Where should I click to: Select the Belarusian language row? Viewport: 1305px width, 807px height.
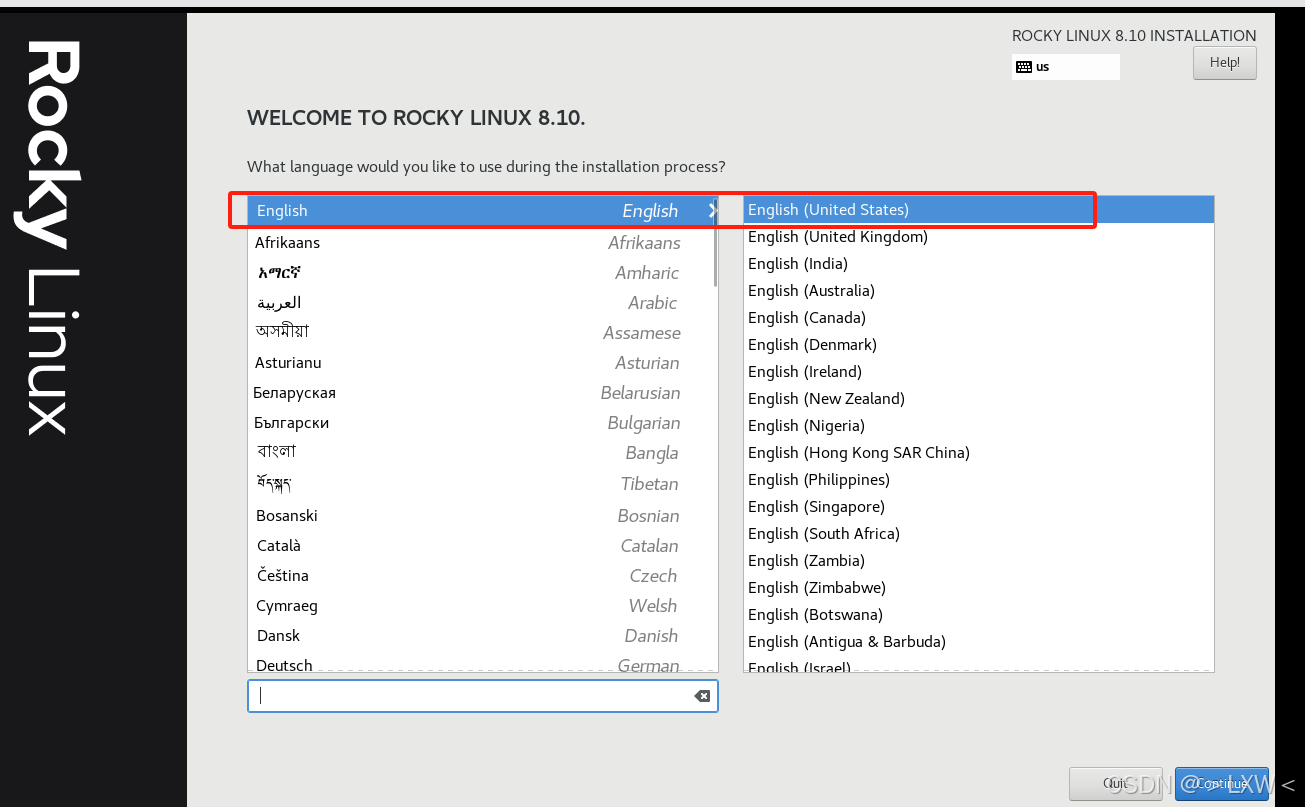482,393
